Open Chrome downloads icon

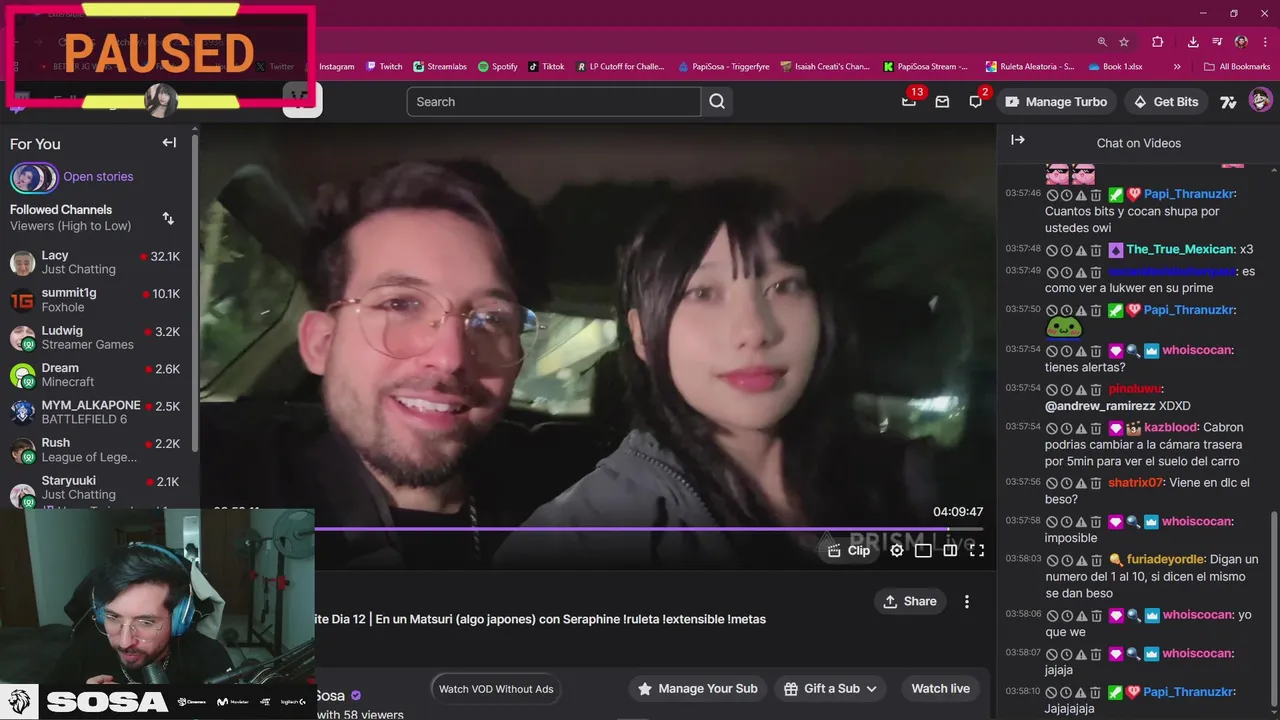click(1193, 42)
